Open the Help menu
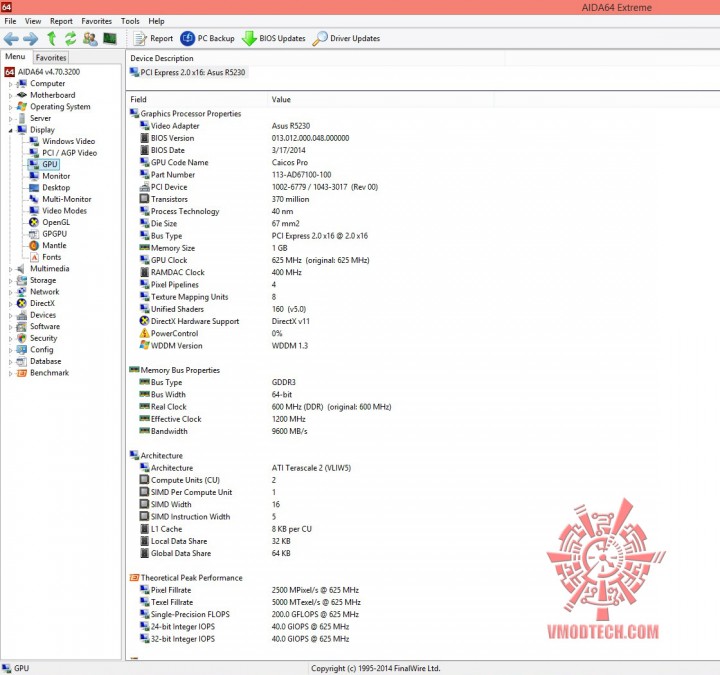The width and height of the screenshot is (720, 675). click(156, 21)
